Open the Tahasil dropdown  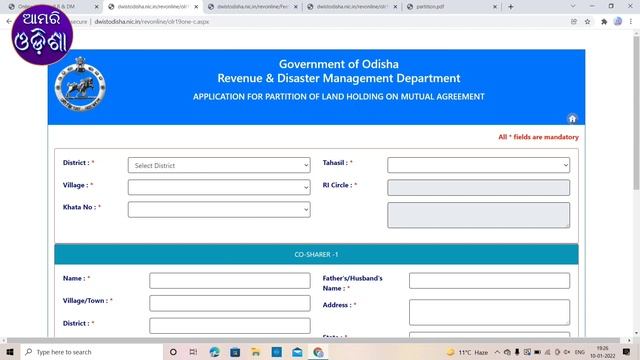pyautogui.click(x=478, y=165)
